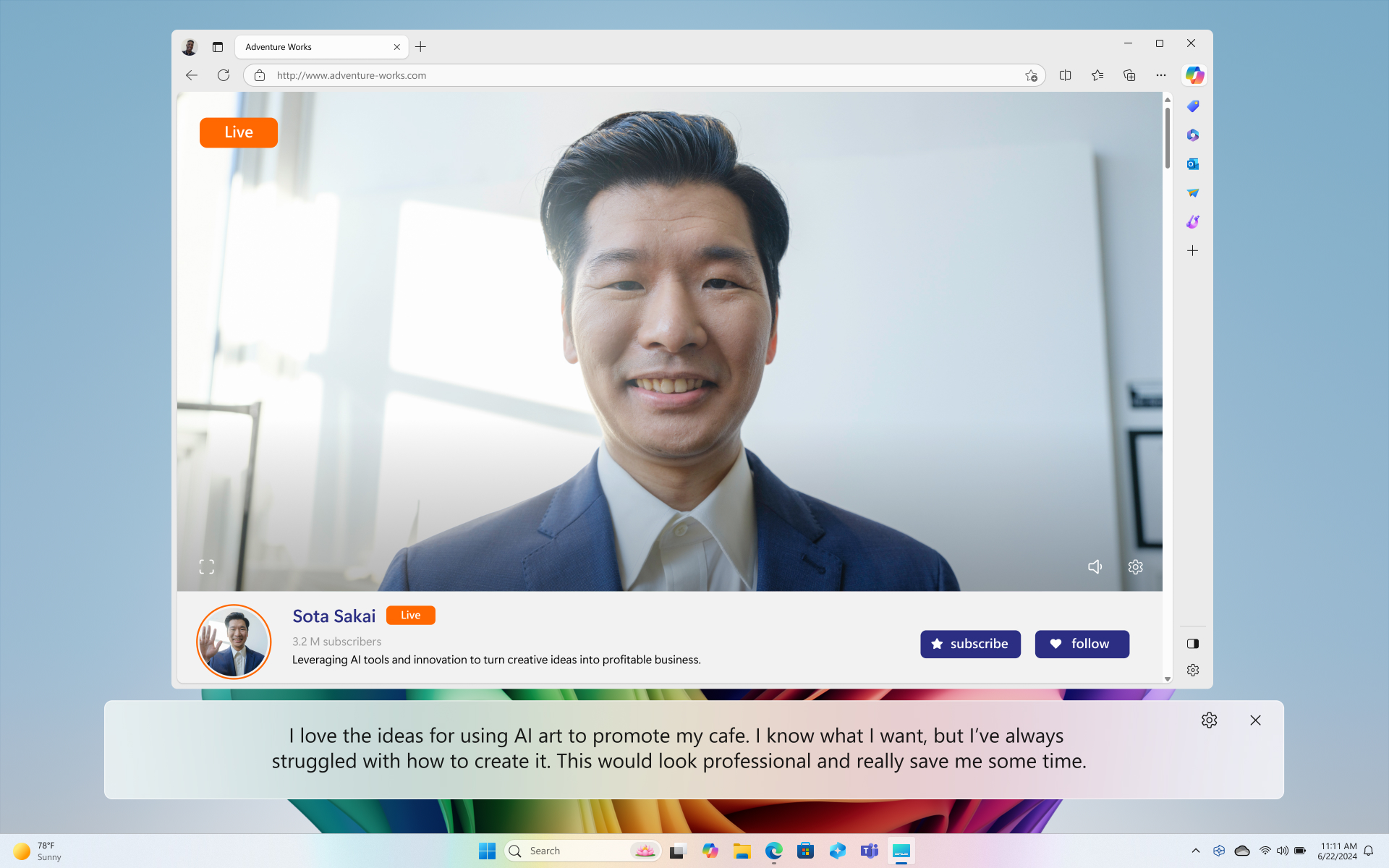Screen dimensions: 1389x868
Task: Click the Collections icon in toolbar
Action: click(1129, 75)
